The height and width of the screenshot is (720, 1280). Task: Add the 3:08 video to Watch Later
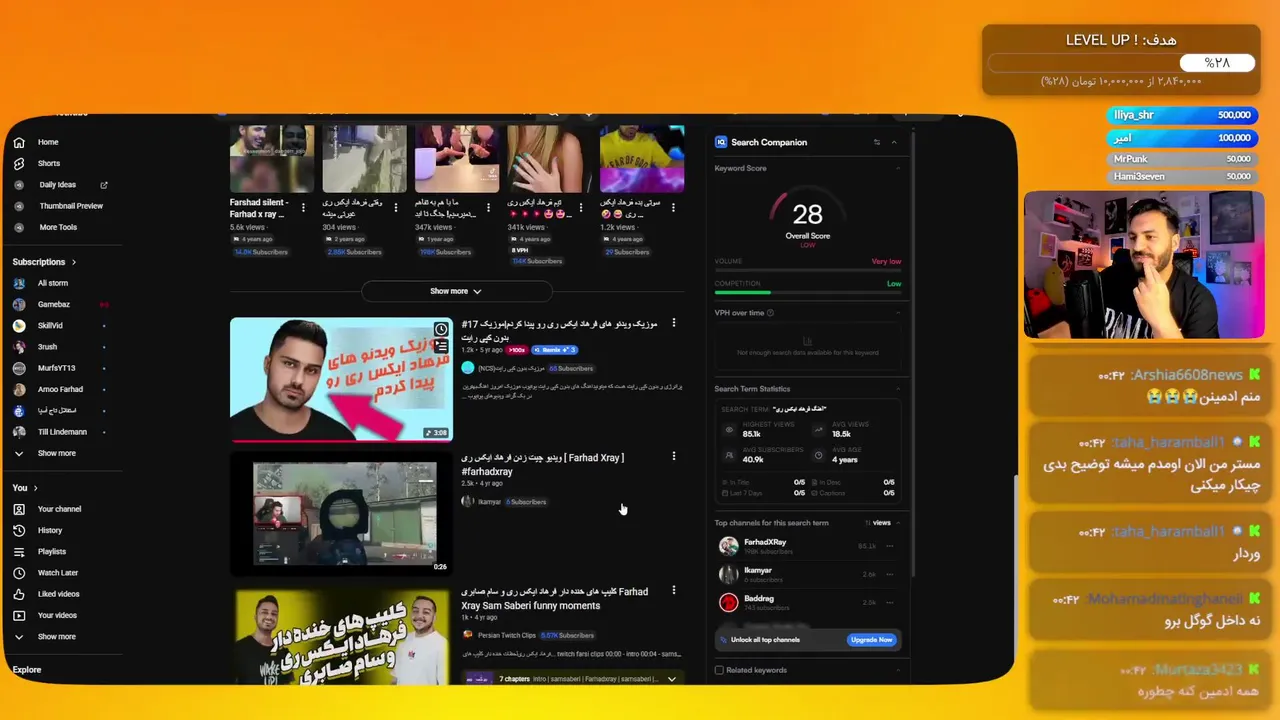(441, 329)
